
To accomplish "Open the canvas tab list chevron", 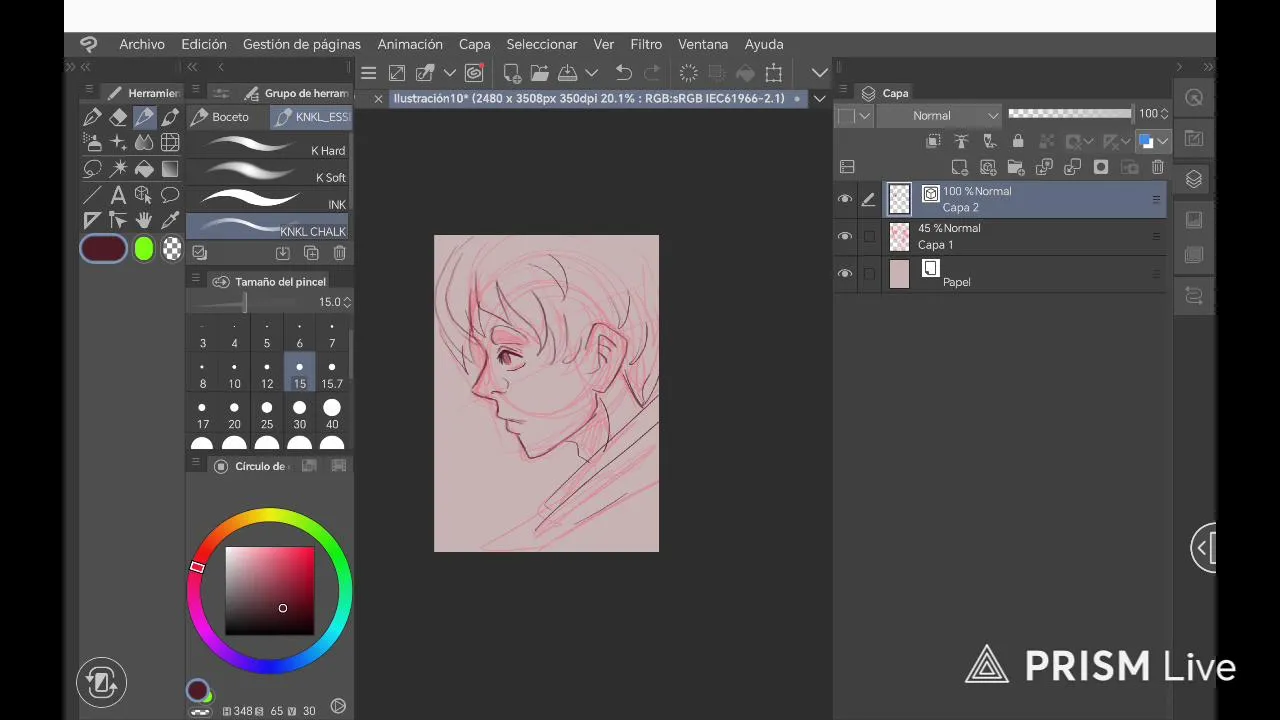I will click(820, 98).
